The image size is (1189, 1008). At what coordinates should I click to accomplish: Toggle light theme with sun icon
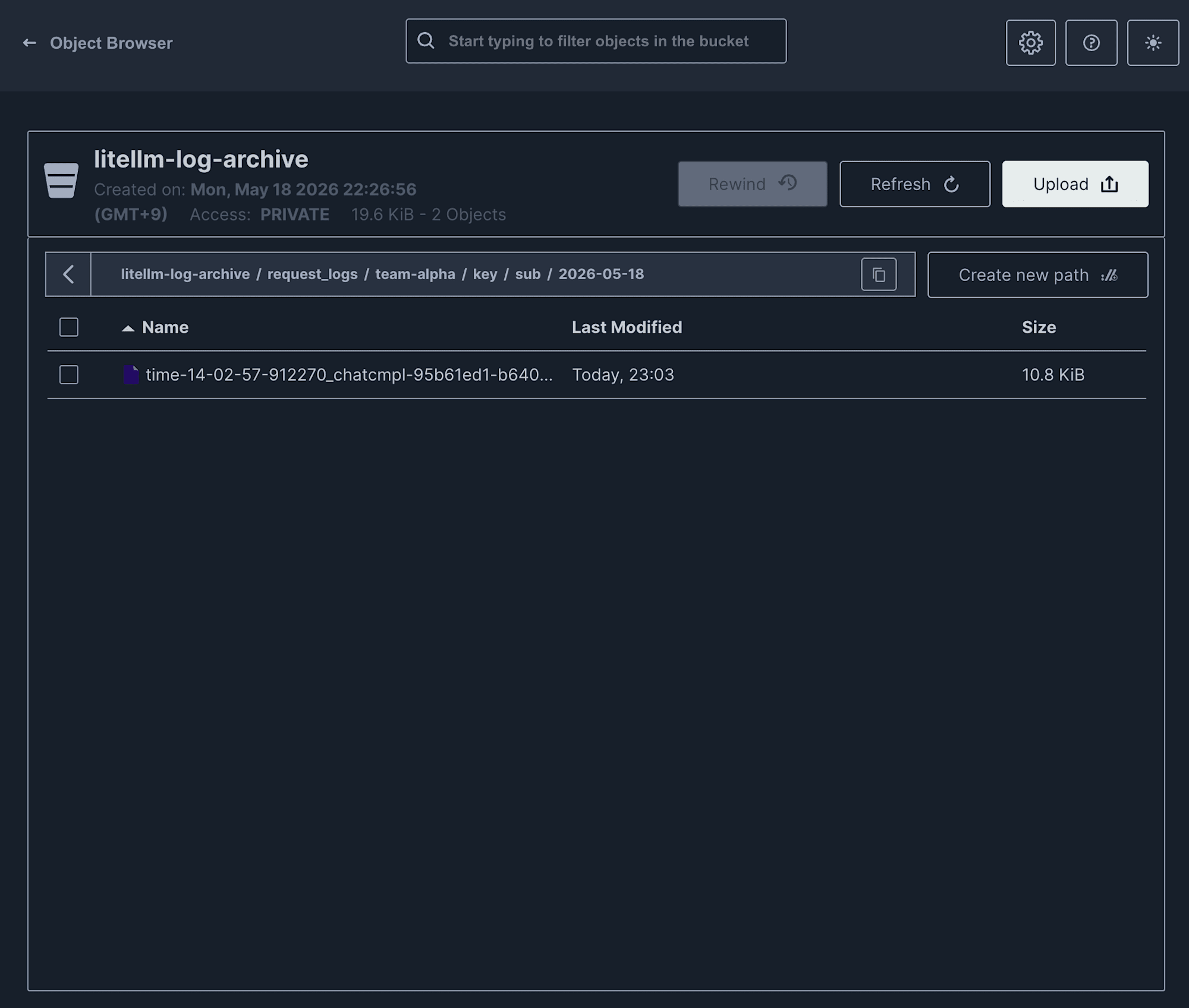click(1153, 43)
